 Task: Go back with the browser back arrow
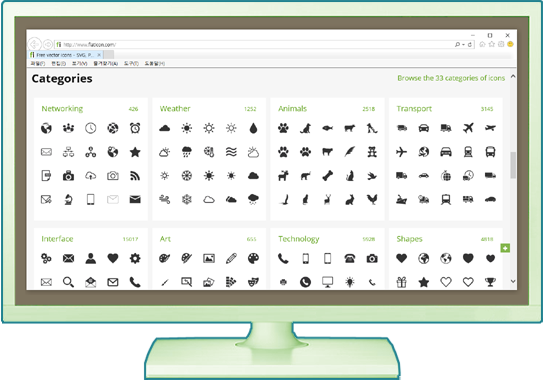click(35, 44)
